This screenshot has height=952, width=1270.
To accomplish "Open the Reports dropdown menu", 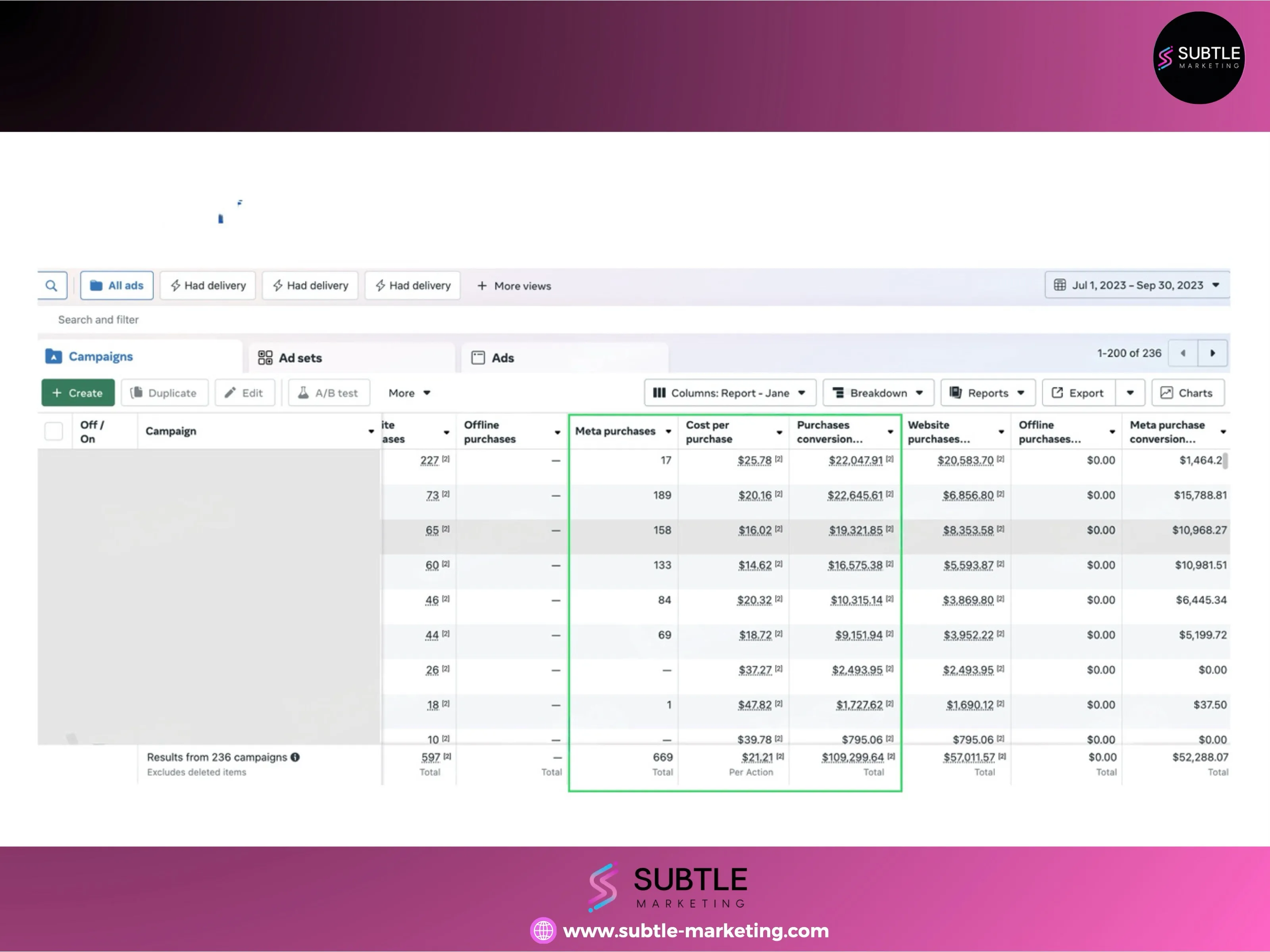I will [987, 393].
